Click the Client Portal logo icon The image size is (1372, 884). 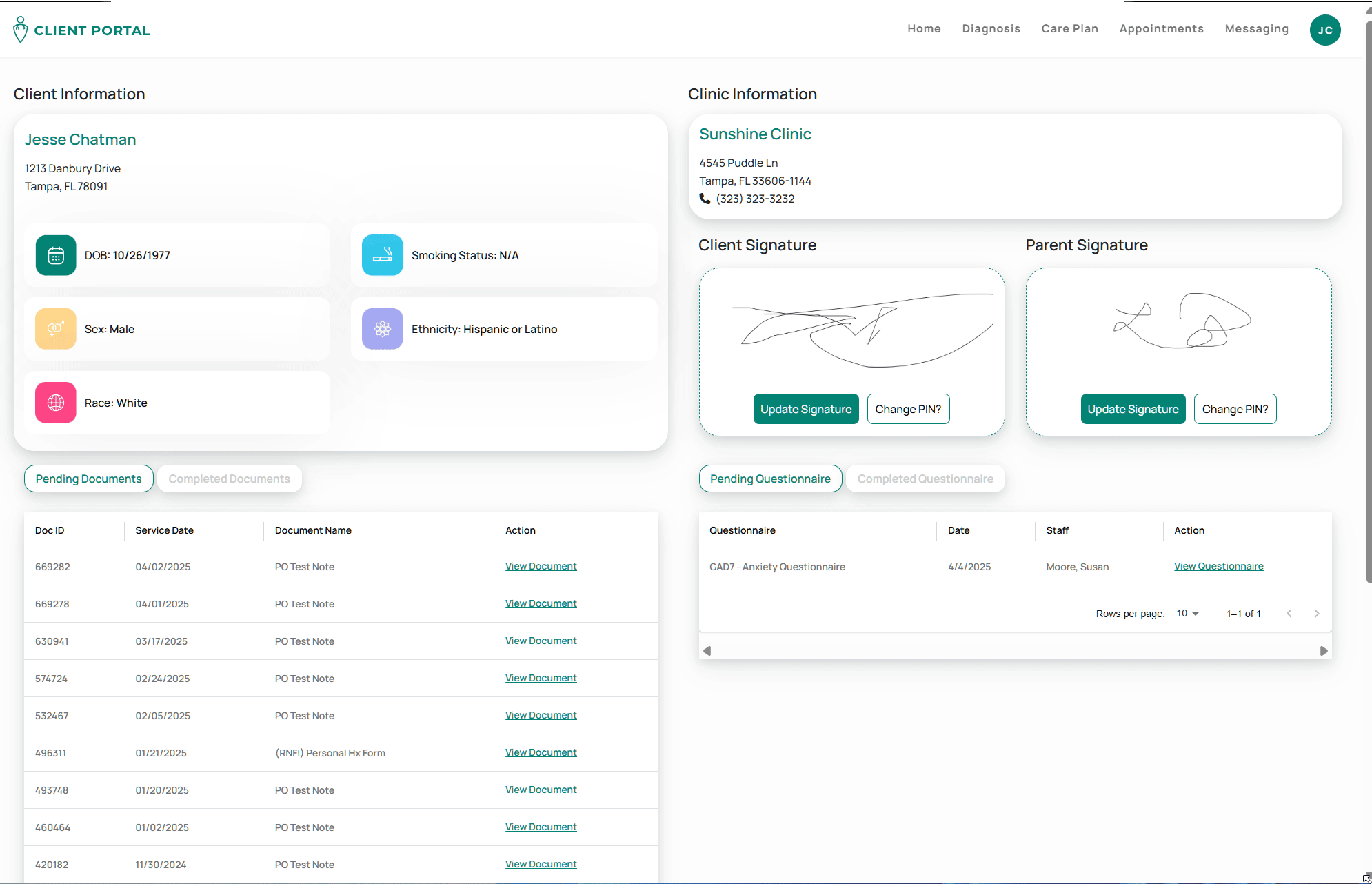(21, 30)
